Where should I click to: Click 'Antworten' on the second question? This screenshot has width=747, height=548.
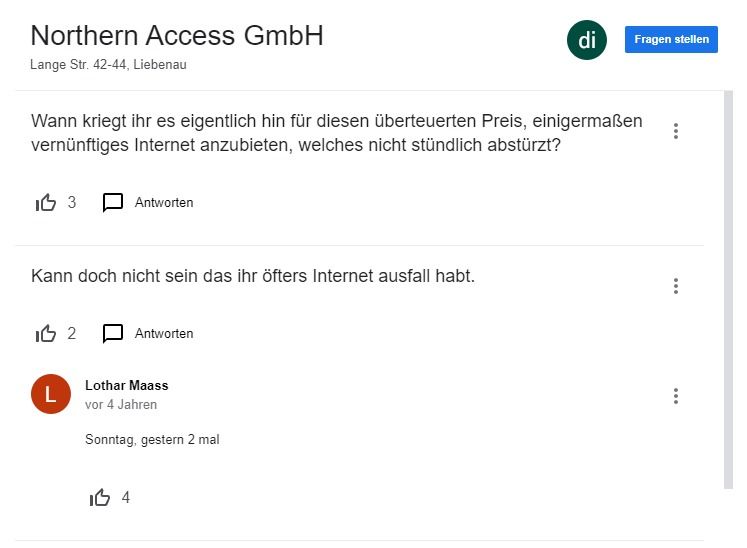[x=164, y=334]
